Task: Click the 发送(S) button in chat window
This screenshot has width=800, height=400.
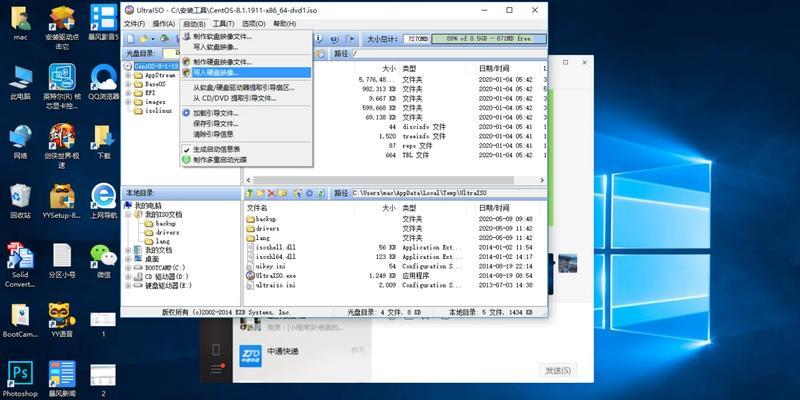Action: click(x=558, y=370)
